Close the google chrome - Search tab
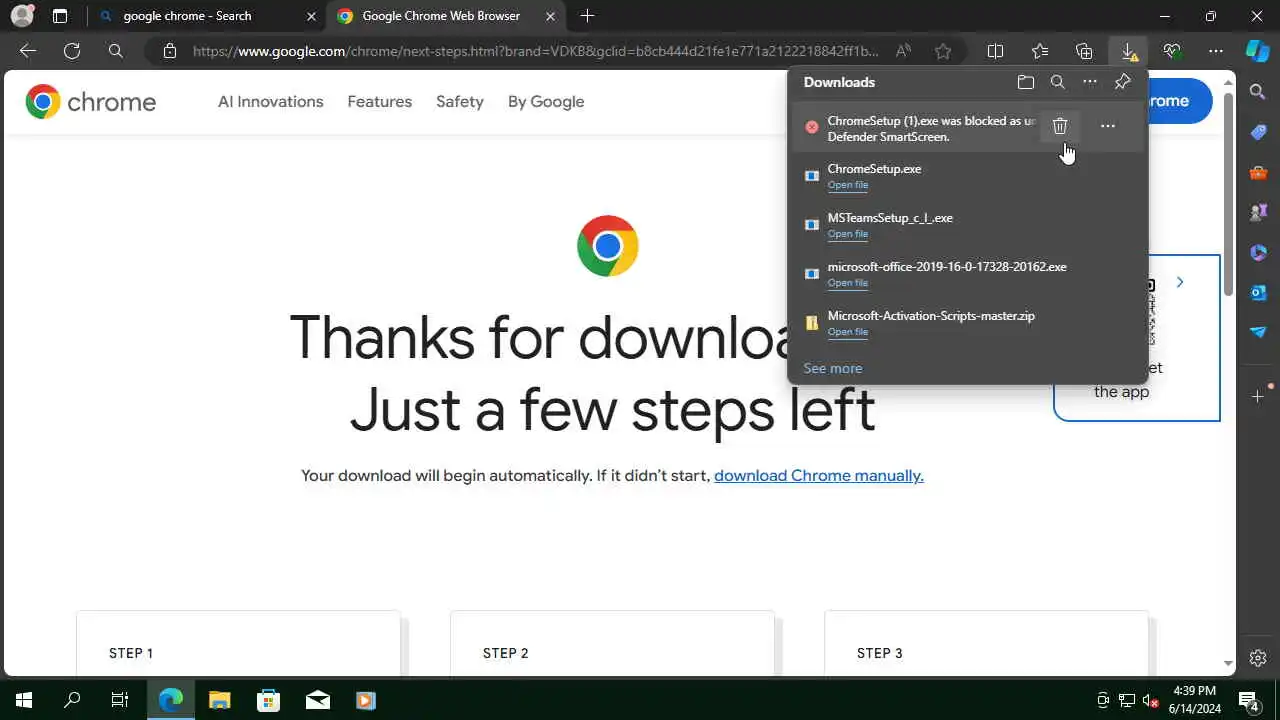The image size is (1280, 720). tap(311, 16)
